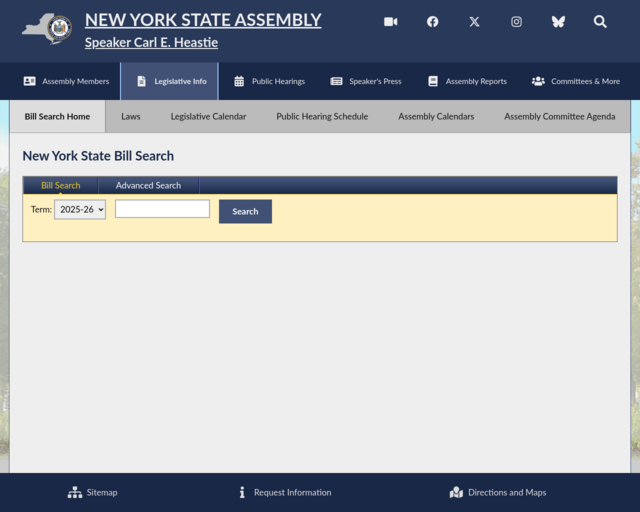The height and width of the screenshot is (512, 640).
Task: Expand the Term 2025-26 dropdown
Action: (x=80, y=209)
